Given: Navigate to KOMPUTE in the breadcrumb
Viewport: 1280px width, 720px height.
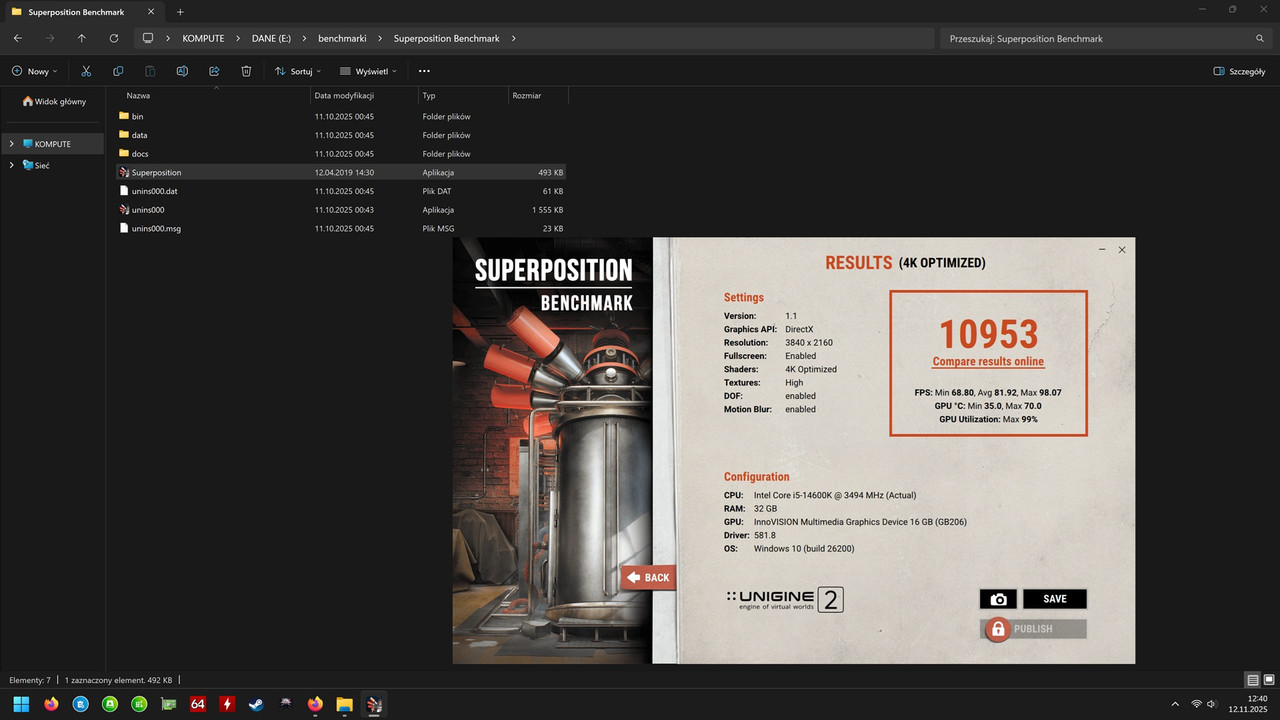Looking at the screenshot, I should tap(203, 38).
